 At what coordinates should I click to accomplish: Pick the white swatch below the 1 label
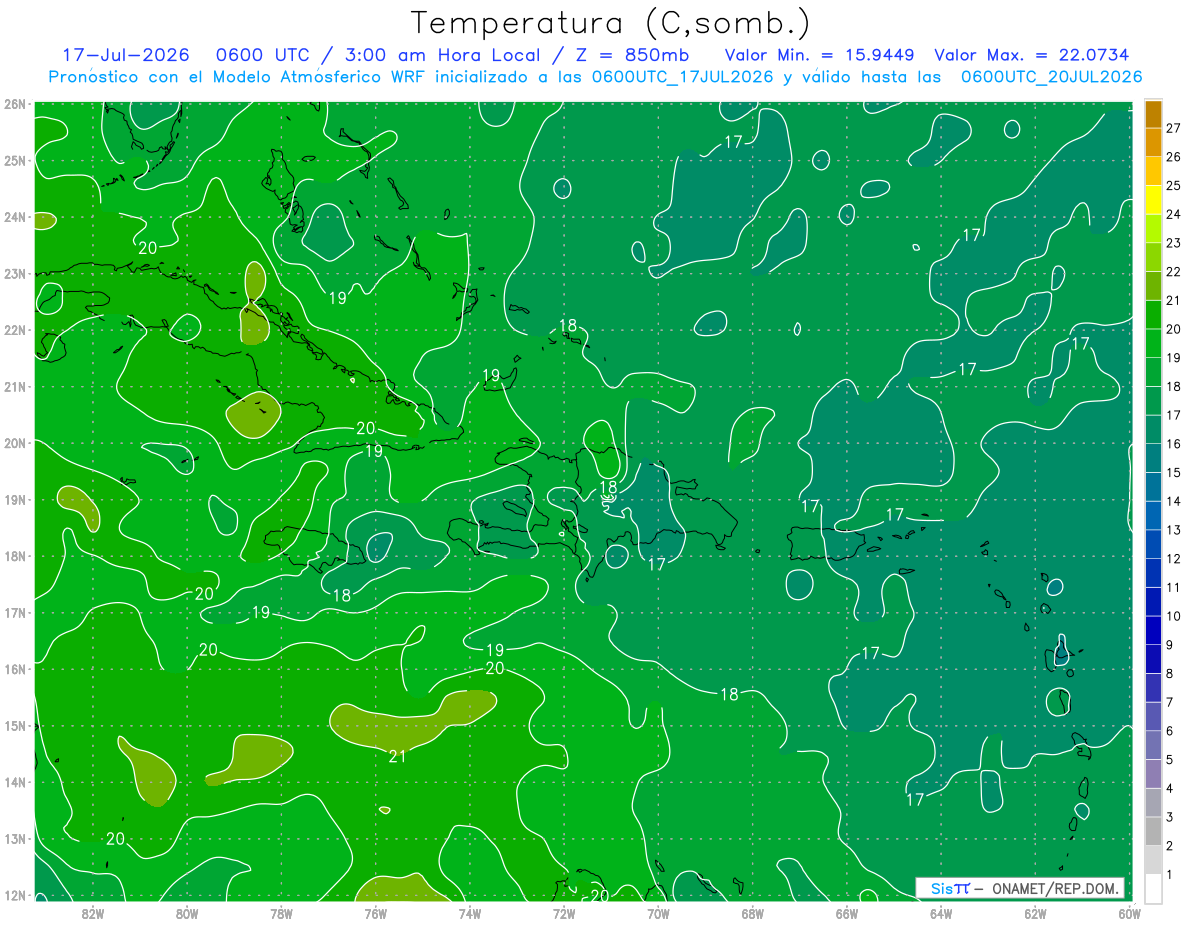(x=1153, y=888)
